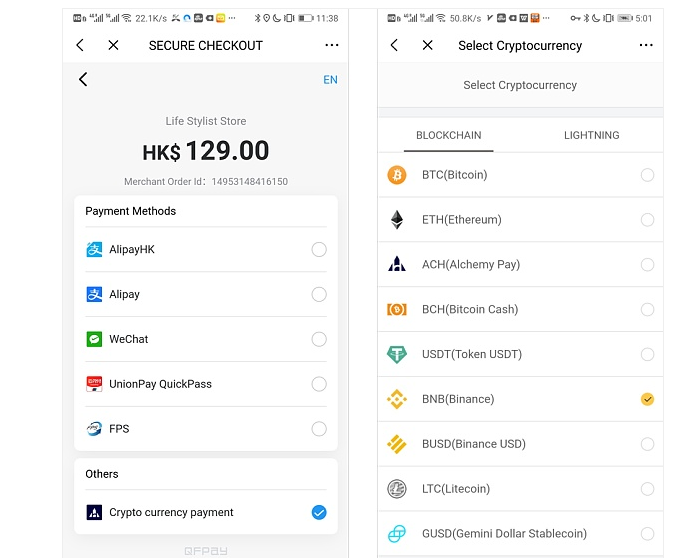Click the Litecoin coin icon
697x558 pixels.
[x=397, y=489]
